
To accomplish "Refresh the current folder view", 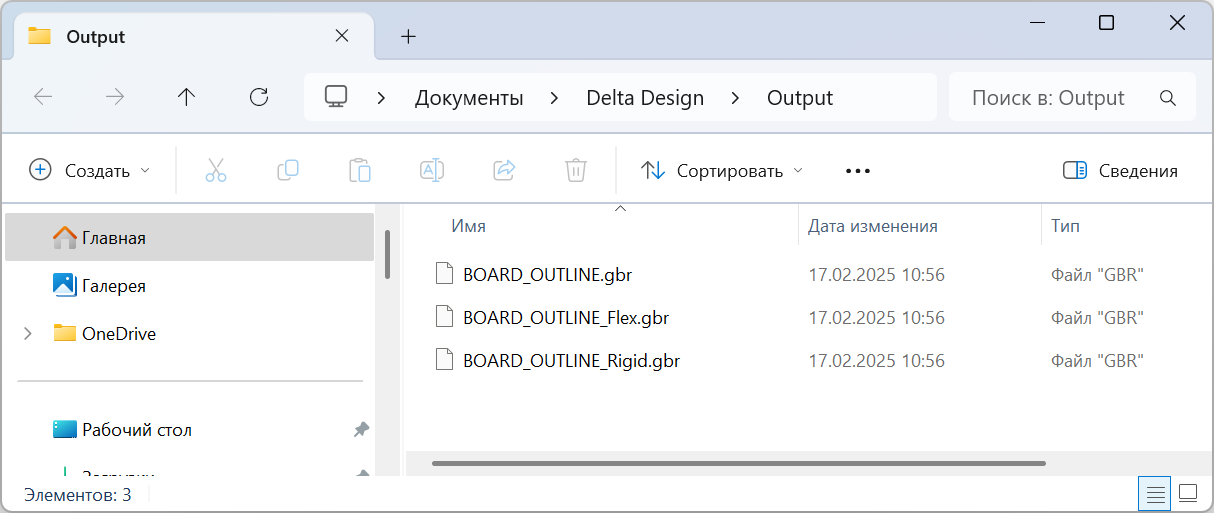I will tap(259, 97).
